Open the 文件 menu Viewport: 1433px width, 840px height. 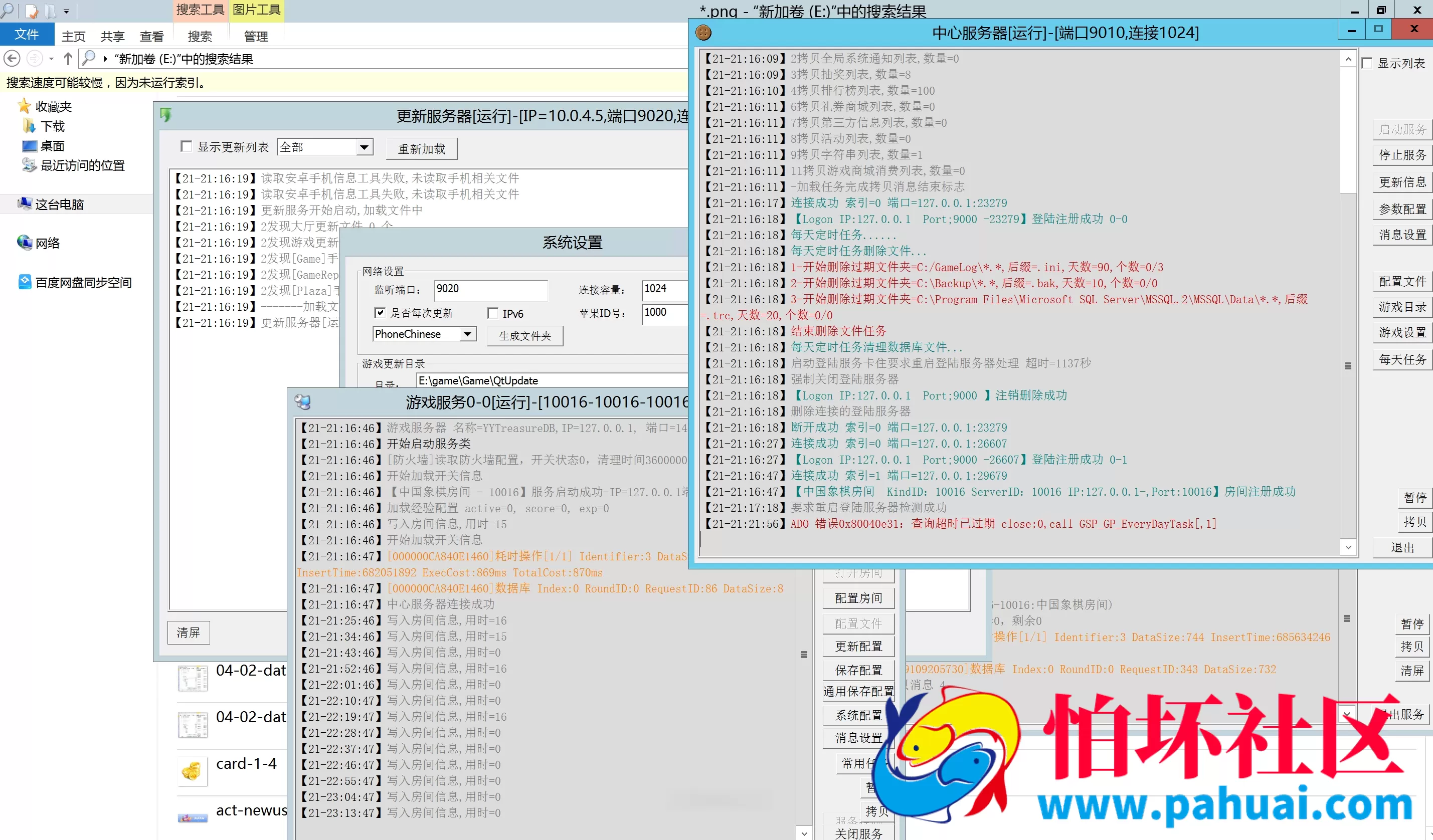pyautogui.click(x=27, y=35)
